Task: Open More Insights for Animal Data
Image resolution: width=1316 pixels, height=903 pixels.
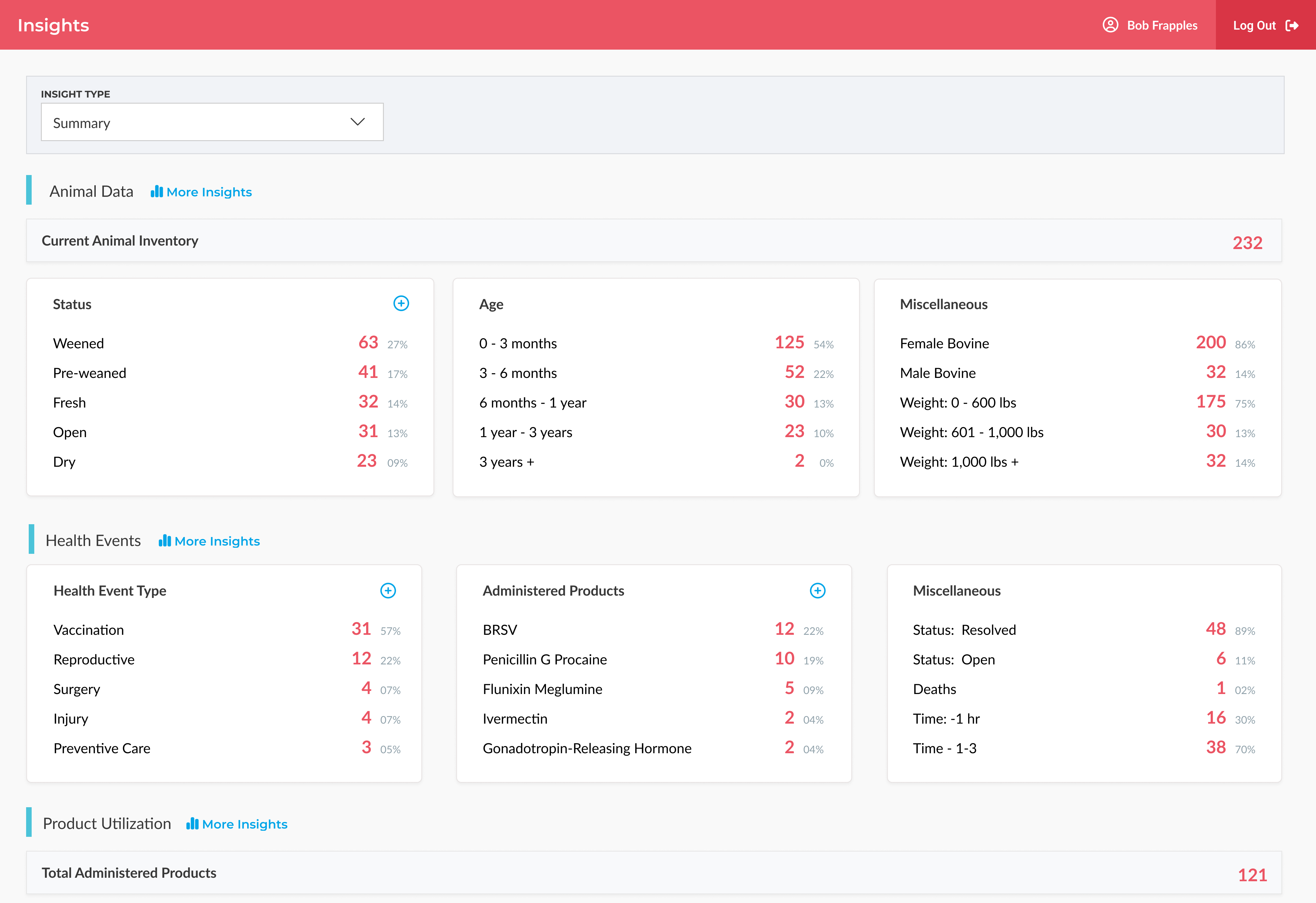Action: (x=209, y=192)
